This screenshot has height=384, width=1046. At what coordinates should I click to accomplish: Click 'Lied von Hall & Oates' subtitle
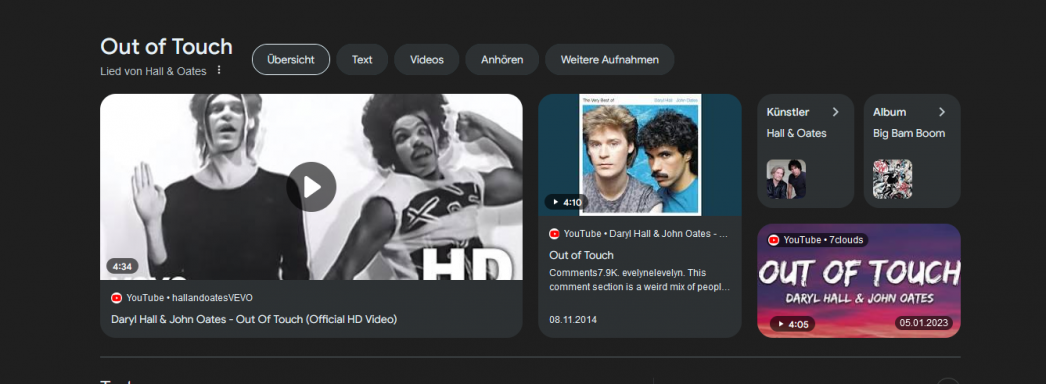tap(153, 71)
